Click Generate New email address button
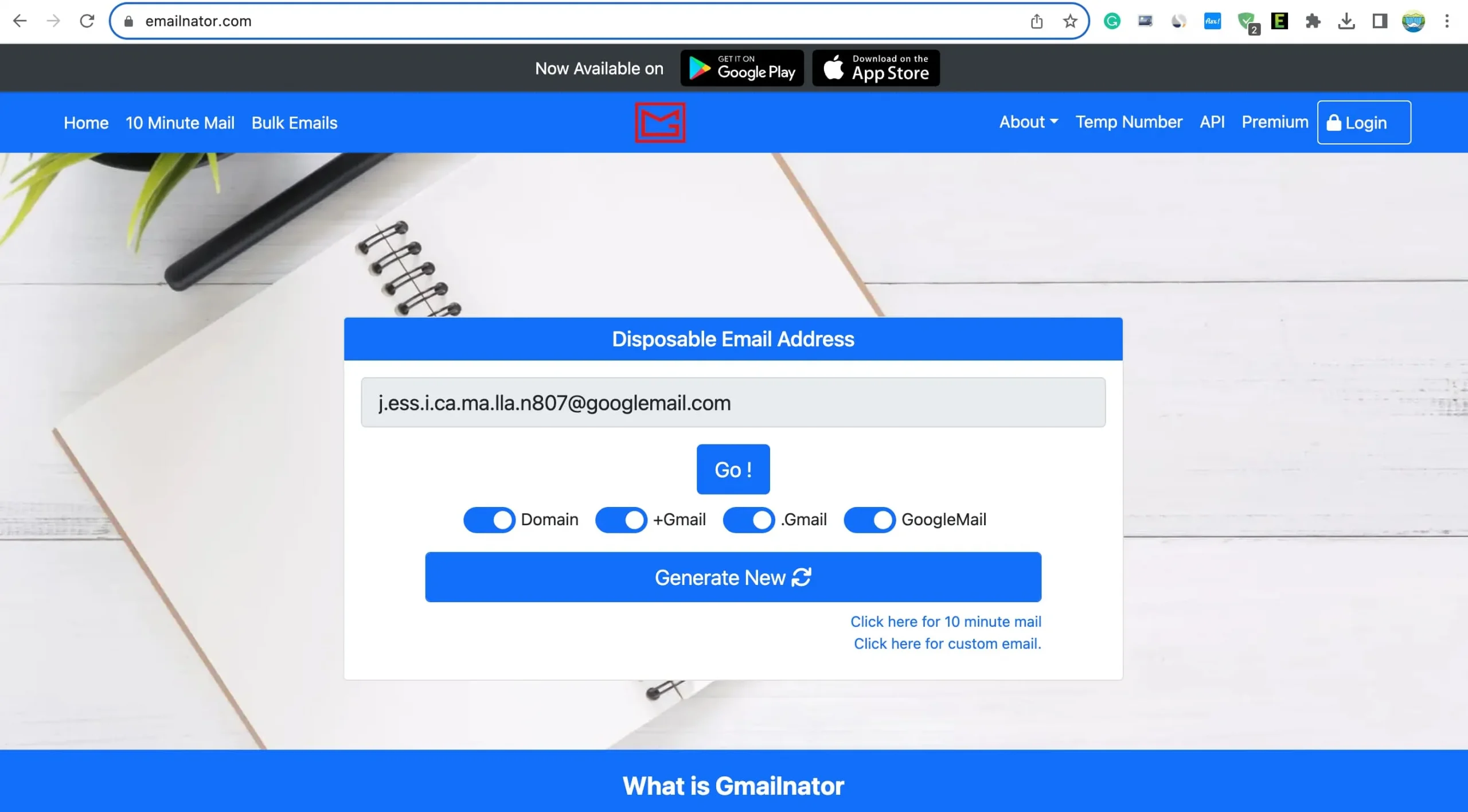Viewport: 1468px width, 812px height. point(733,577)
